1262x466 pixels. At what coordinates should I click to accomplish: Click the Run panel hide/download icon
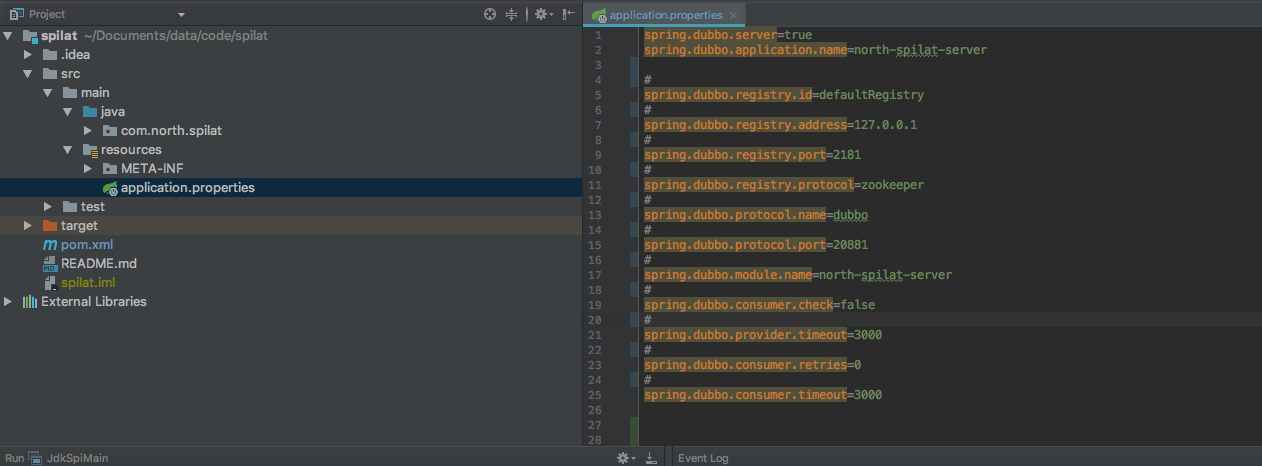tap(651, 458)
